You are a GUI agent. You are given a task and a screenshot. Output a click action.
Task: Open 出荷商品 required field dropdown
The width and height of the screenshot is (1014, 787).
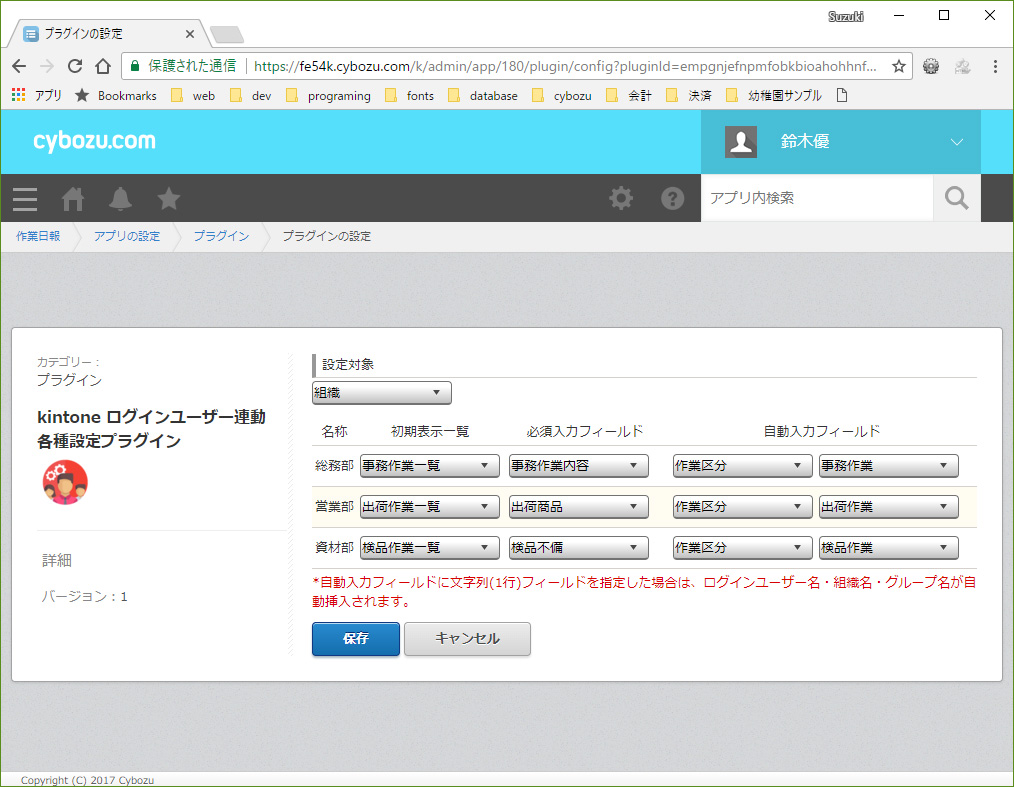(578, 507)
